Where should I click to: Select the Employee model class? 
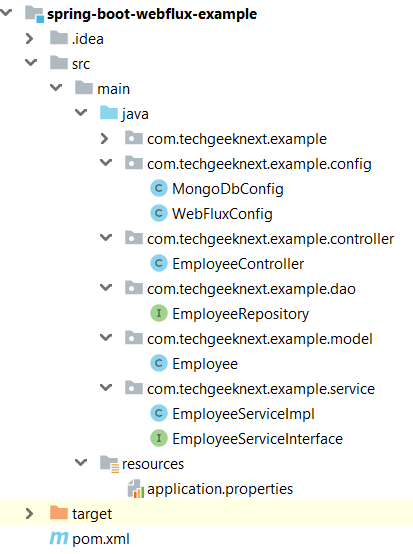pos(205,364)
